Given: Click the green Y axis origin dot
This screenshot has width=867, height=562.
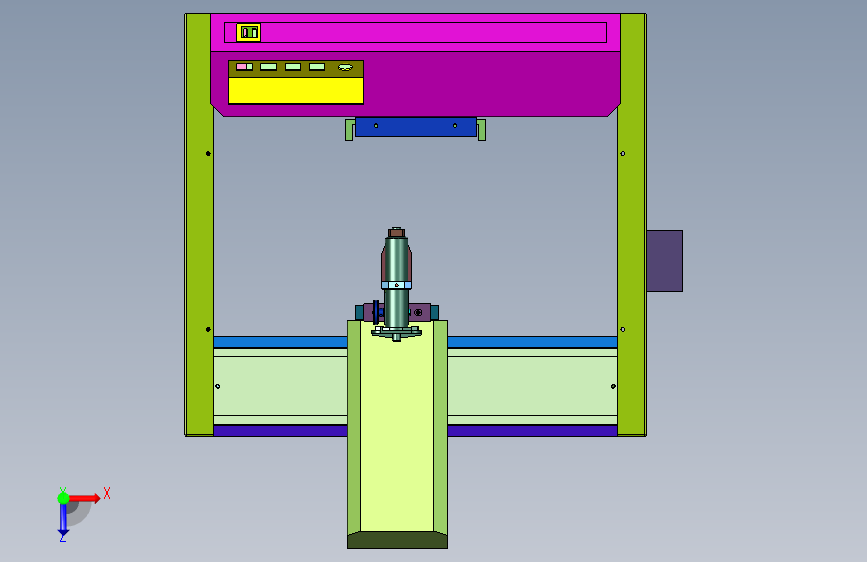Looking at the screenshot, I should coord(63,498).
